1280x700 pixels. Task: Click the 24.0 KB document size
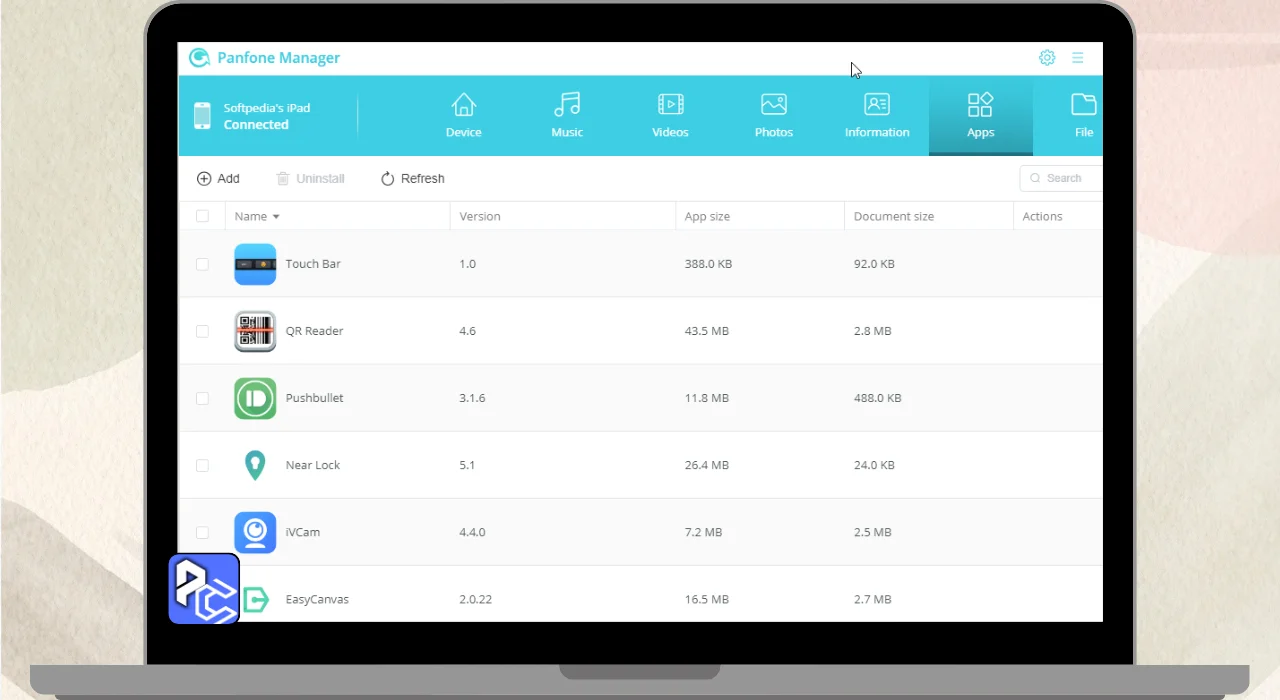pos(874,465)
